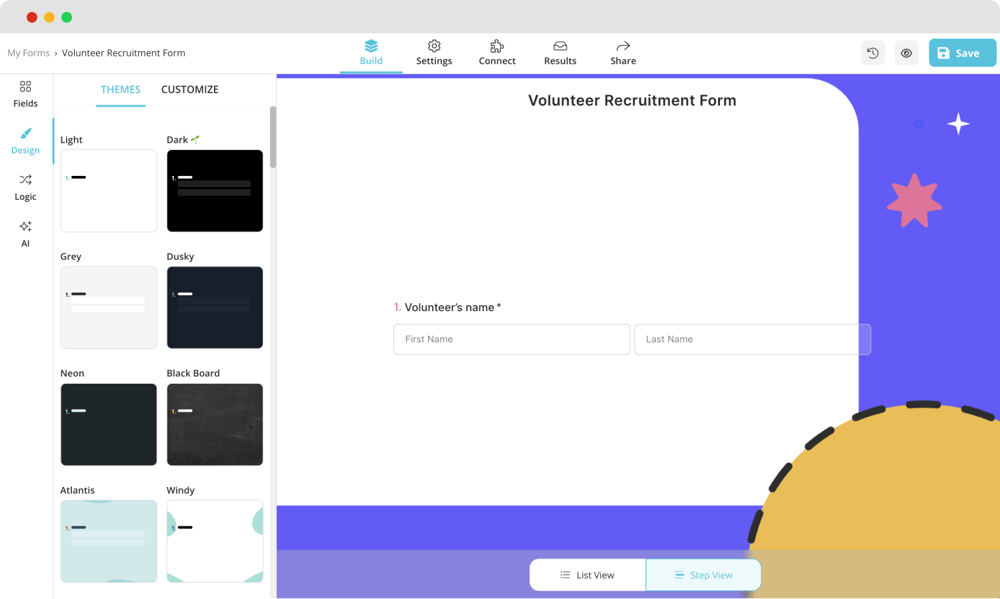Preview form with the eye icon

pyautogui.click(x=906, y=53)
